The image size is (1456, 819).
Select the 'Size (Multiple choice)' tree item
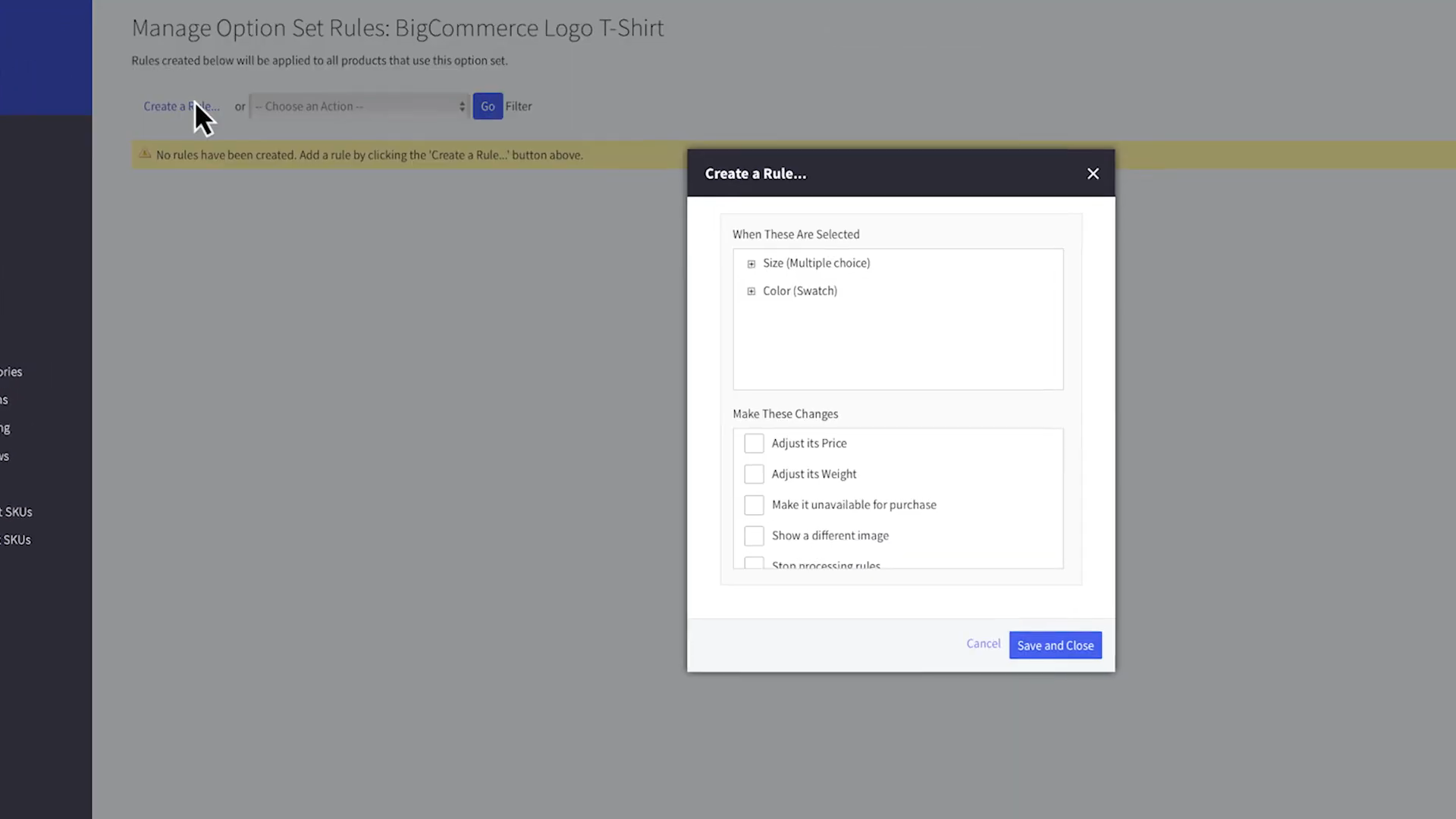tap(816, 263)
